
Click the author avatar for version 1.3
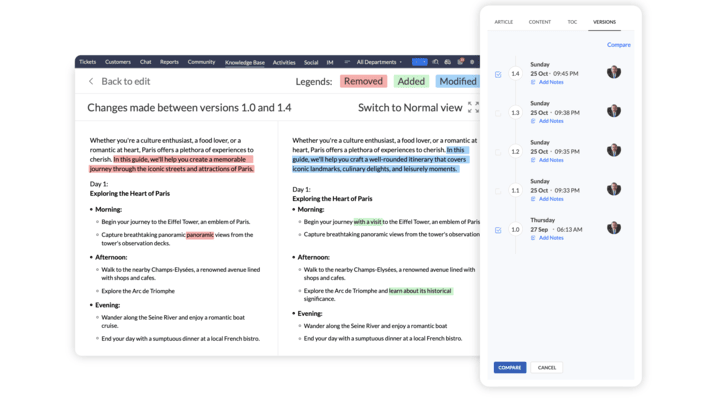(x=614, y=111)
